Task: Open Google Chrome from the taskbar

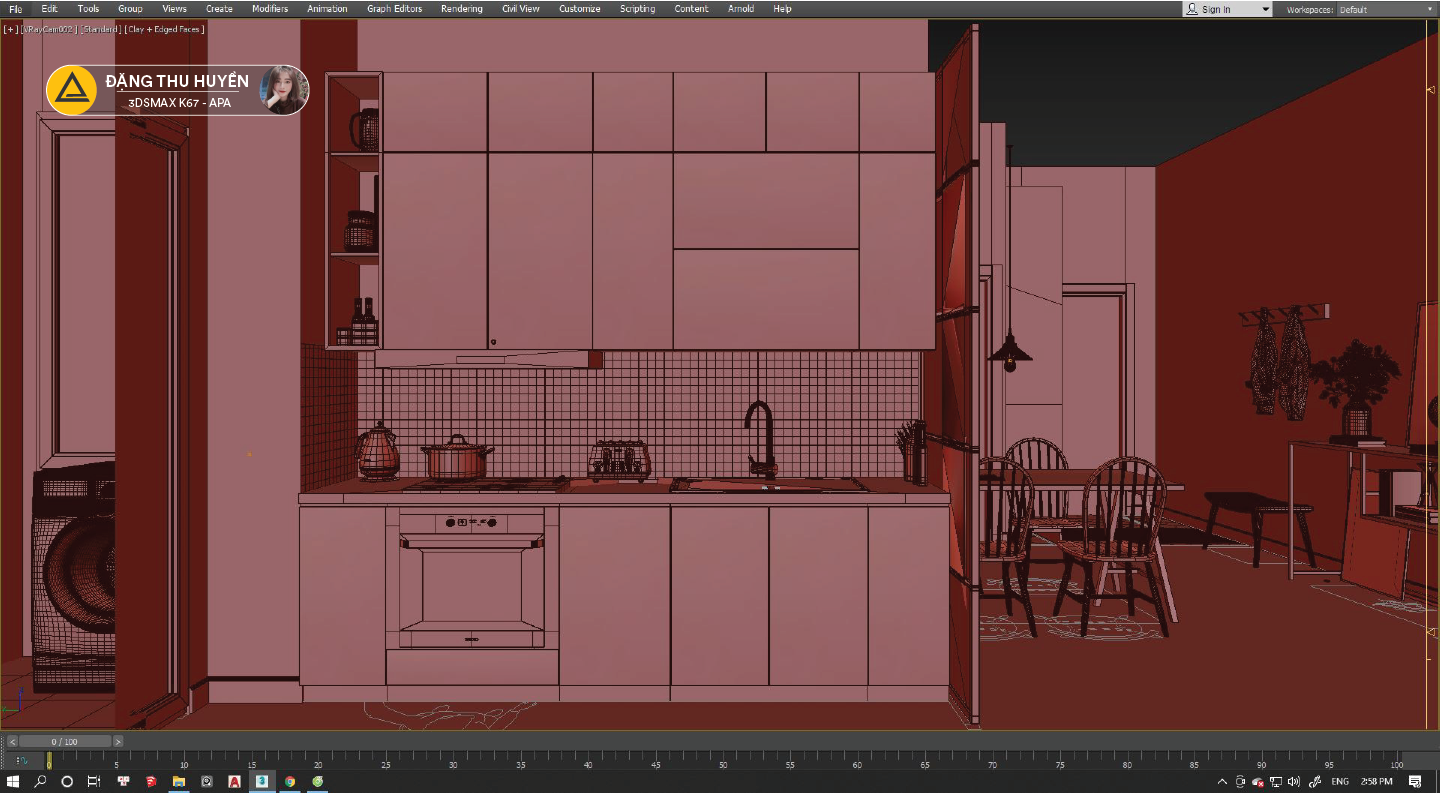Action: pyautogui.click(x=290, y=781)
